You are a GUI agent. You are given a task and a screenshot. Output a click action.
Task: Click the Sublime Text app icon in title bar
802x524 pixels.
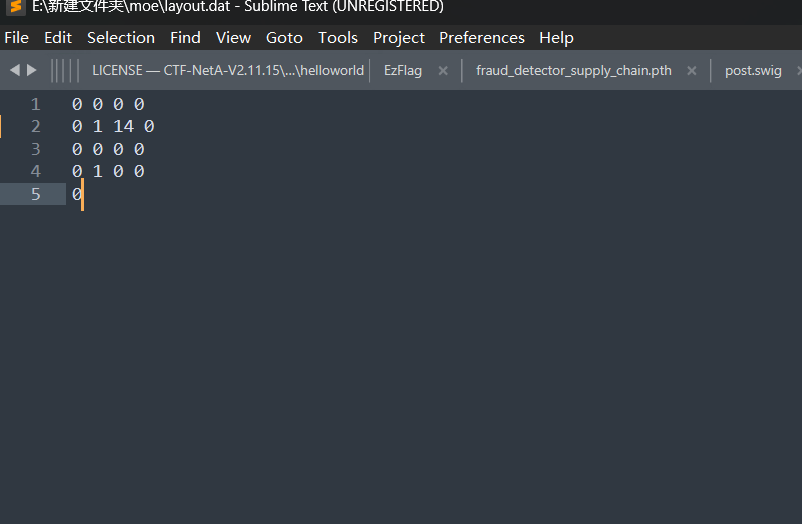pyautogui.click(x=15, y=7)
